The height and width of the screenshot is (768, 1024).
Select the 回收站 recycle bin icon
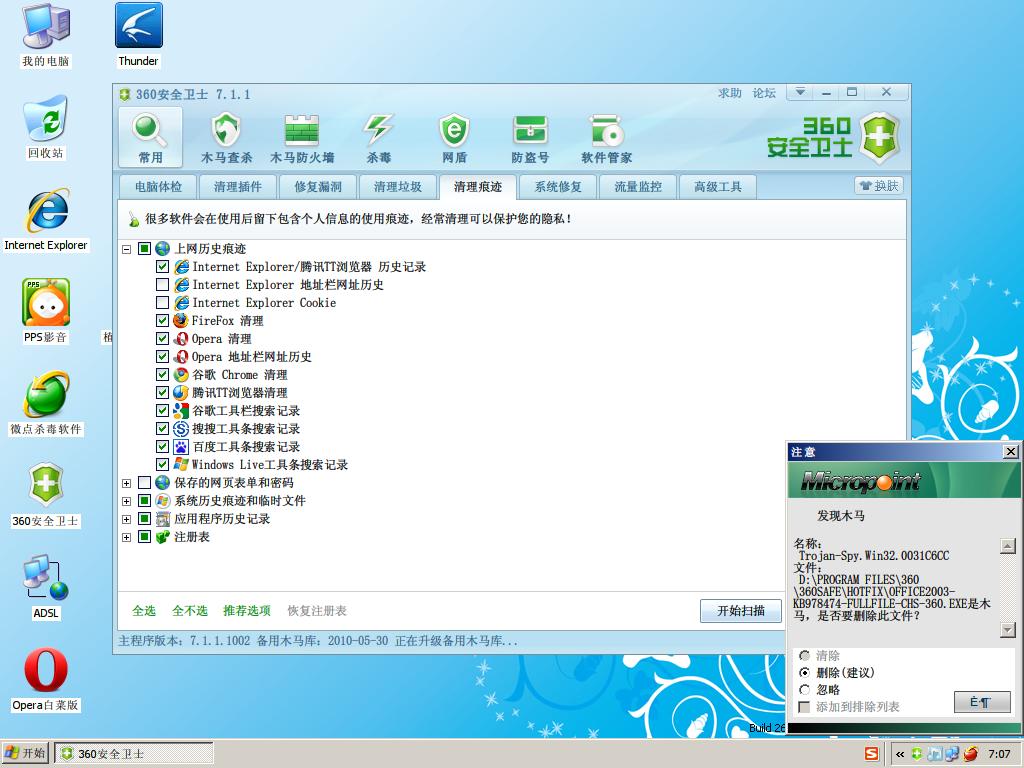[46, 127]
